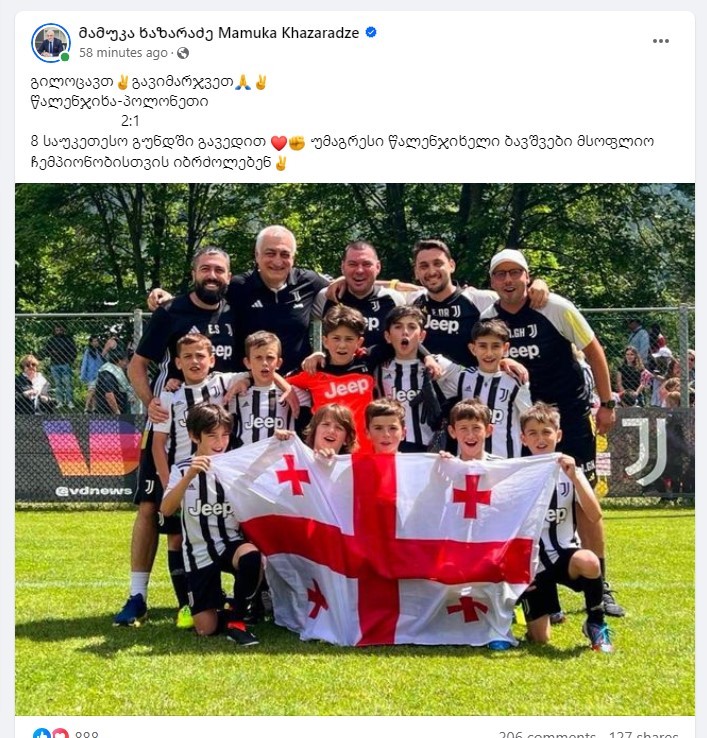Open the 206 comments link
Screen dimensions: 707x738
tap(547, 734)
